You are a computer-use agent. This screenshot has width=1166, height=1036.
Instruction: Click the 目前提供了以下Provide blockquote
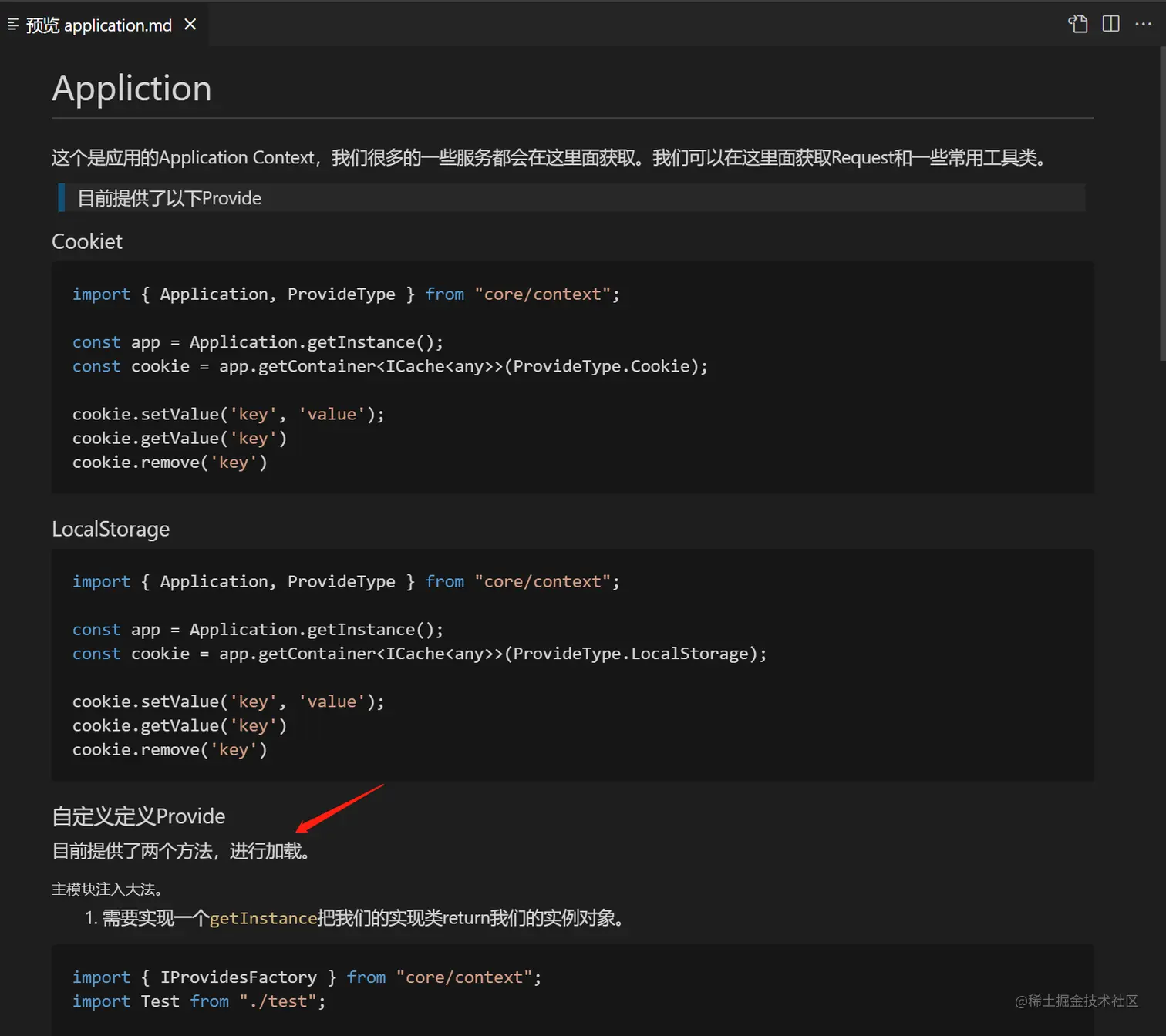(170, 198)
